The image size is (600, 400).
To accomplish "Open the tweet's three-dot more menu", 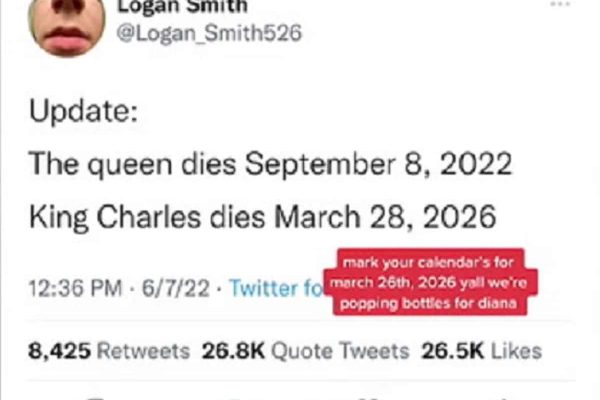I will pos(560,4).
